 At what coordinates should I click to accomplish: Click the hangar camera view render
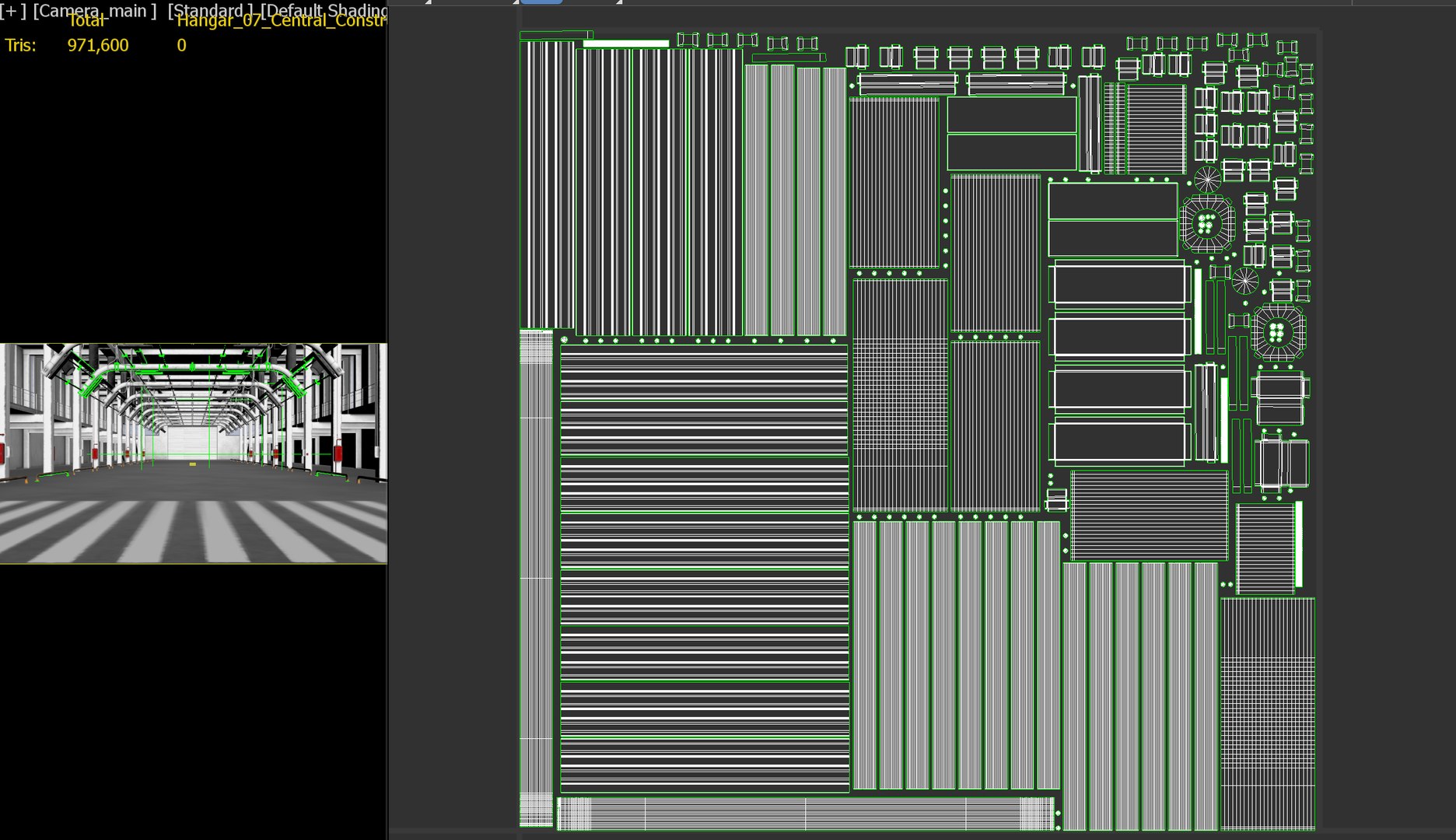point(194,453)
